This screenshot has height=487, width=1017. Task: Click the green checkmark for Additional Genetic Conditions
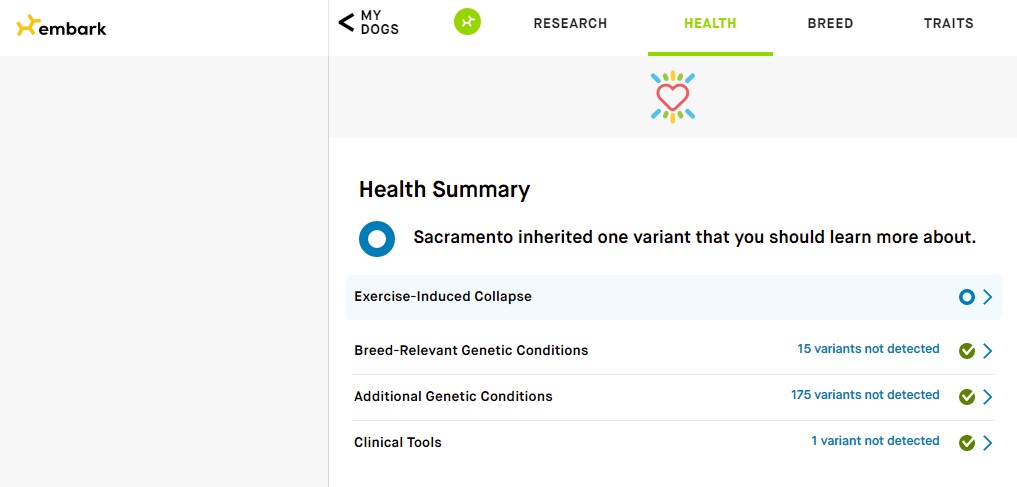click(x=966, y=397)
